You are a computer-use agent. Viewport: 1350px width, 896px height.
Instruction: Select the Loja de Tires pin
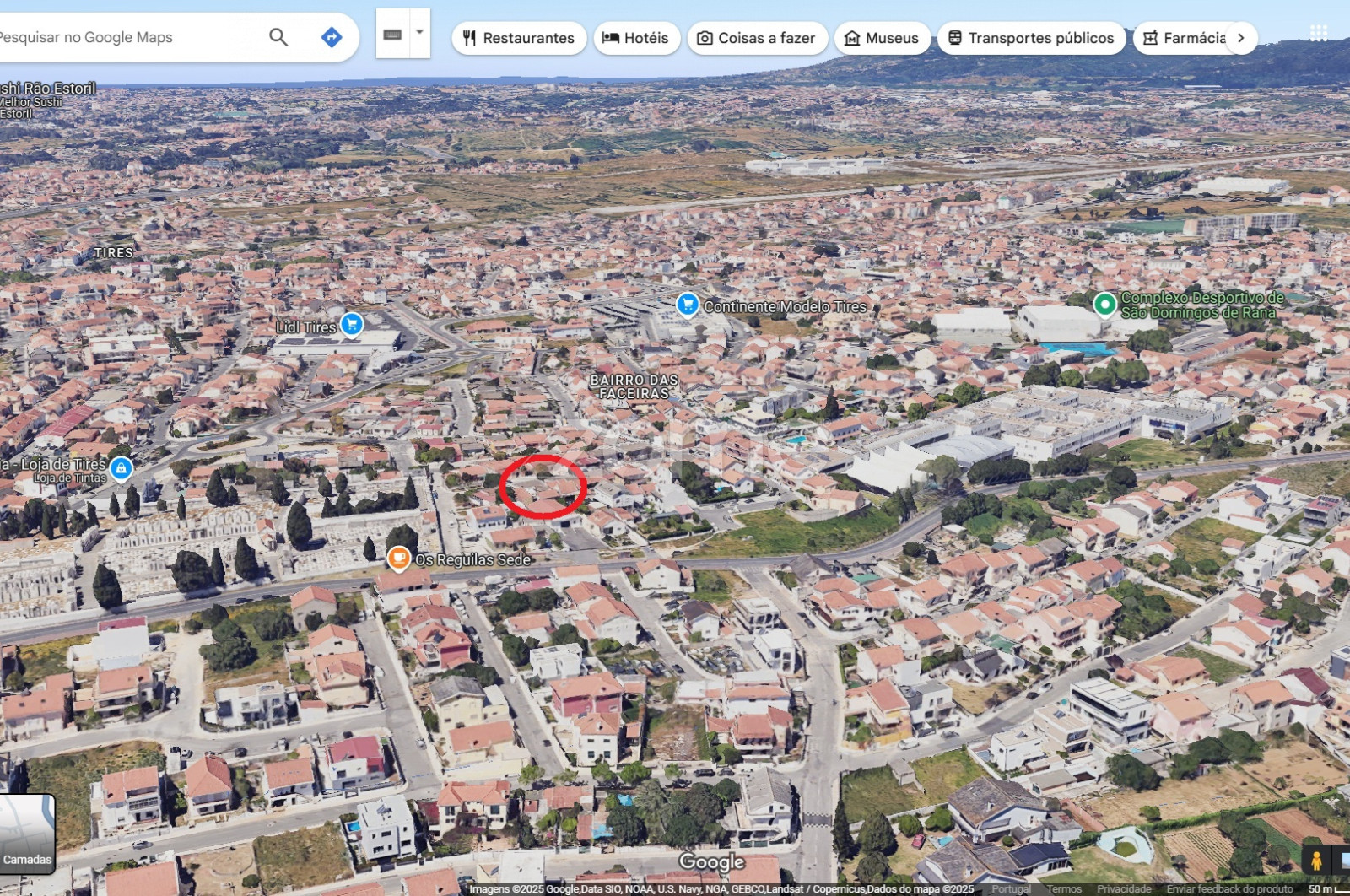[121, 467]
